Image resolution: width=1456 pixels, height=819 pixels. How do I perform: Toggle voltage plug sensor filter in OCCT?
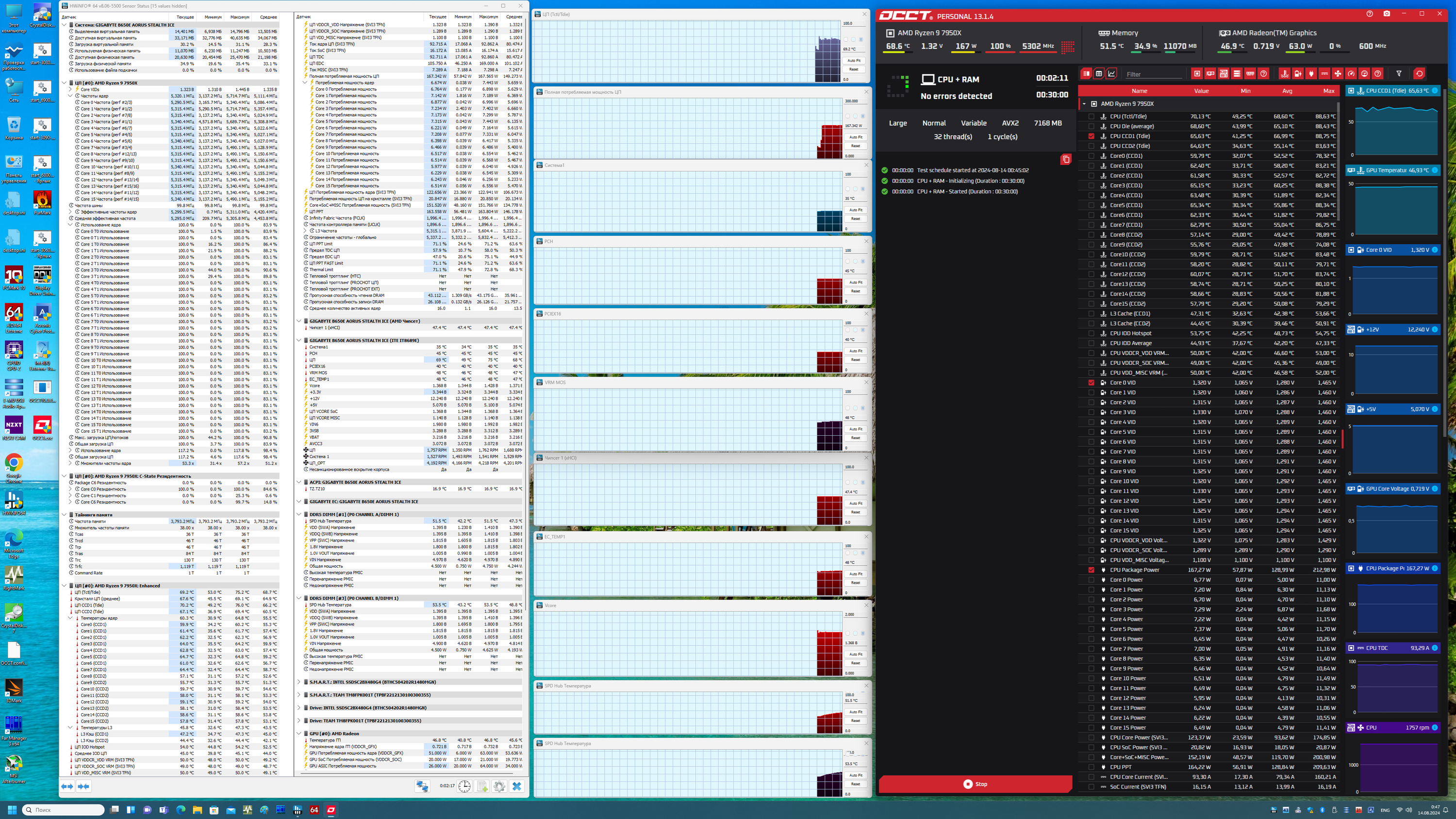(x=1311, y=73)
